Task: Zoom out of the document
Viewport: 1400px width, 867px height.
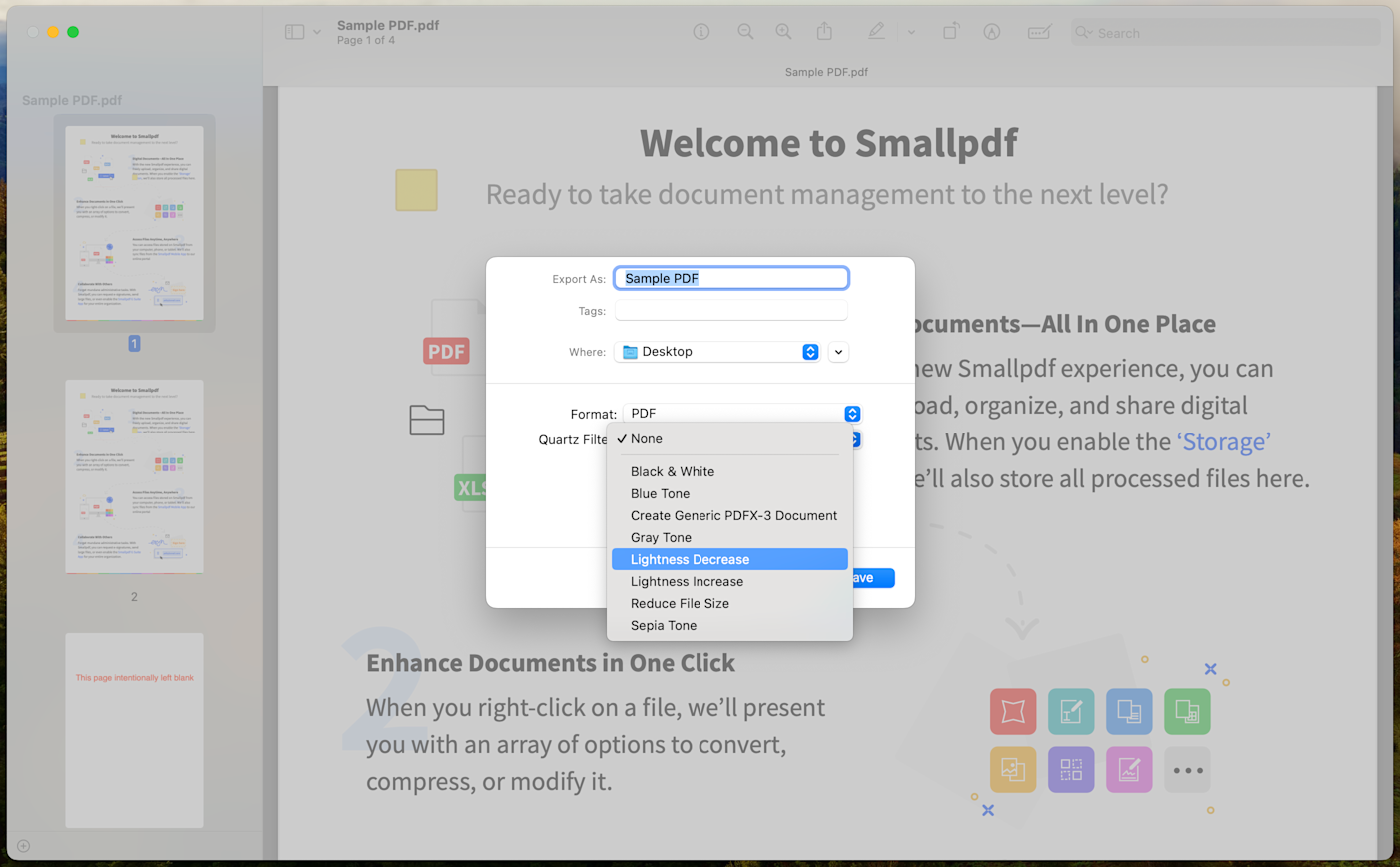Action: pos(745,32)
